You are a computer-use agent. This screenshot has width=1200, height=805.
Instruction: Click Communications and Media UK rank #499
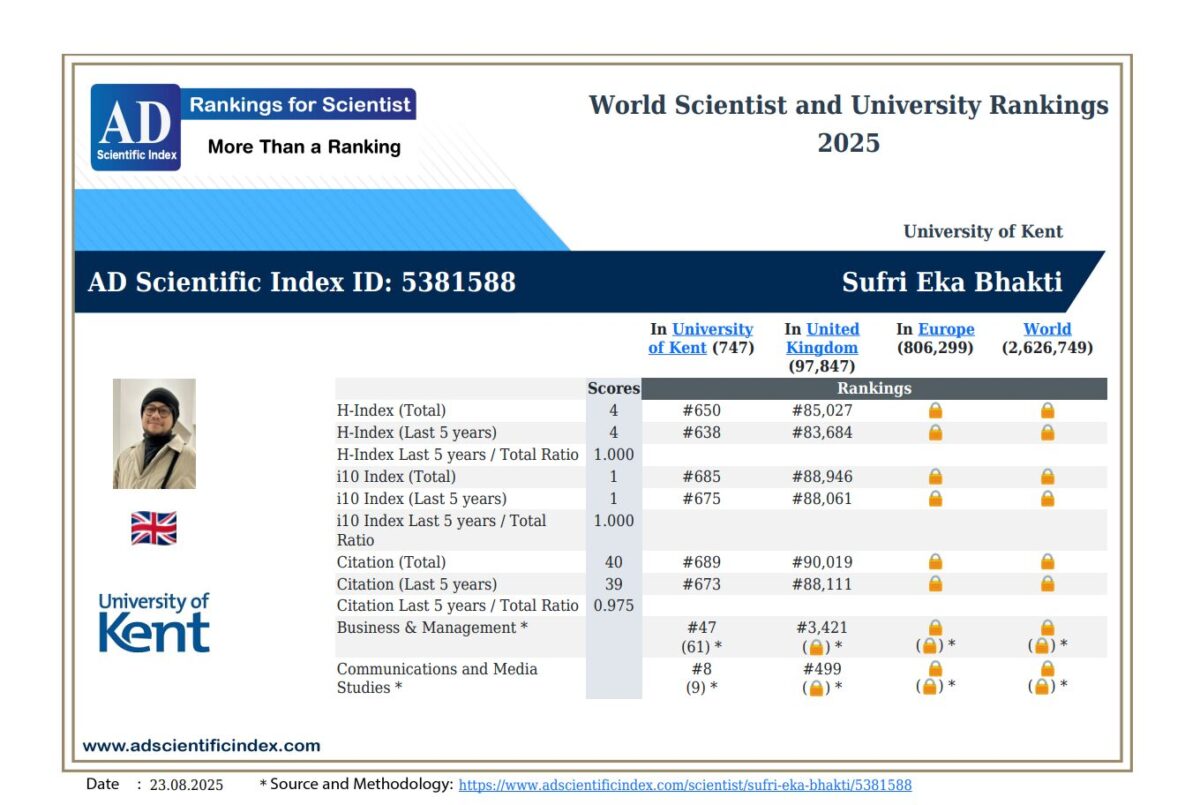coord(822,669)
